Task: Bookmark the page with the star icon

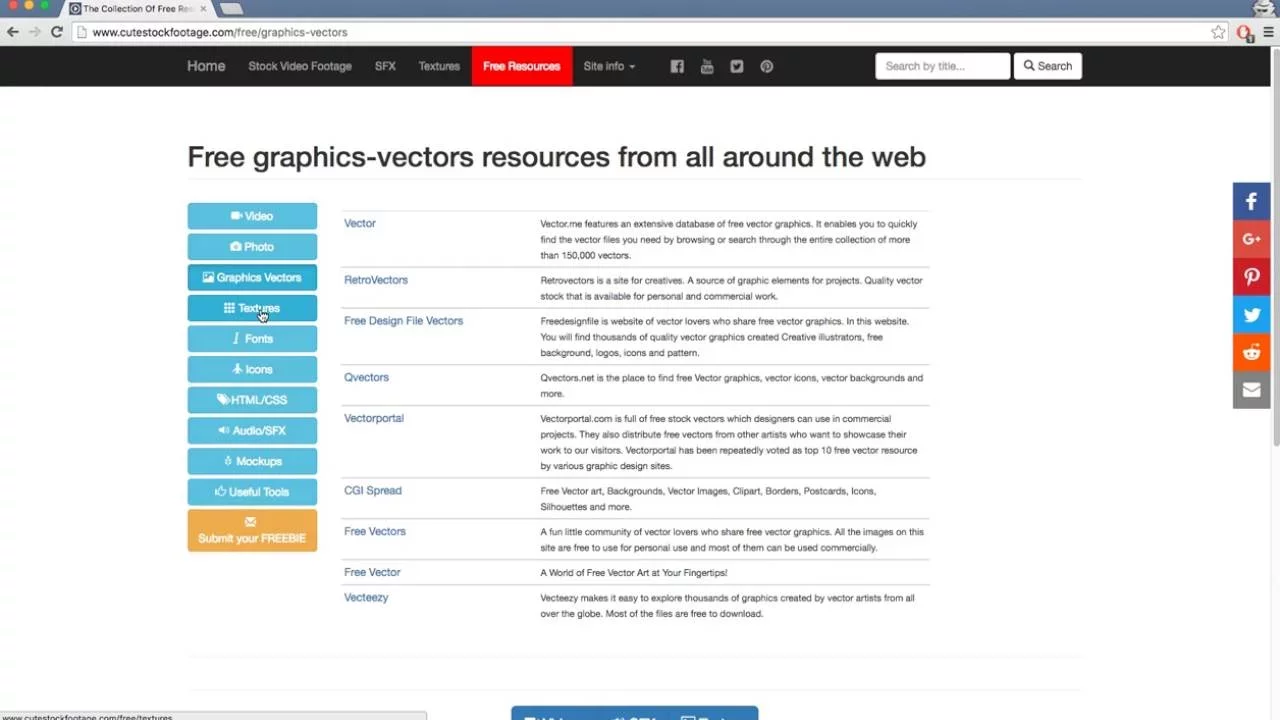Action: coord(1218,32)
